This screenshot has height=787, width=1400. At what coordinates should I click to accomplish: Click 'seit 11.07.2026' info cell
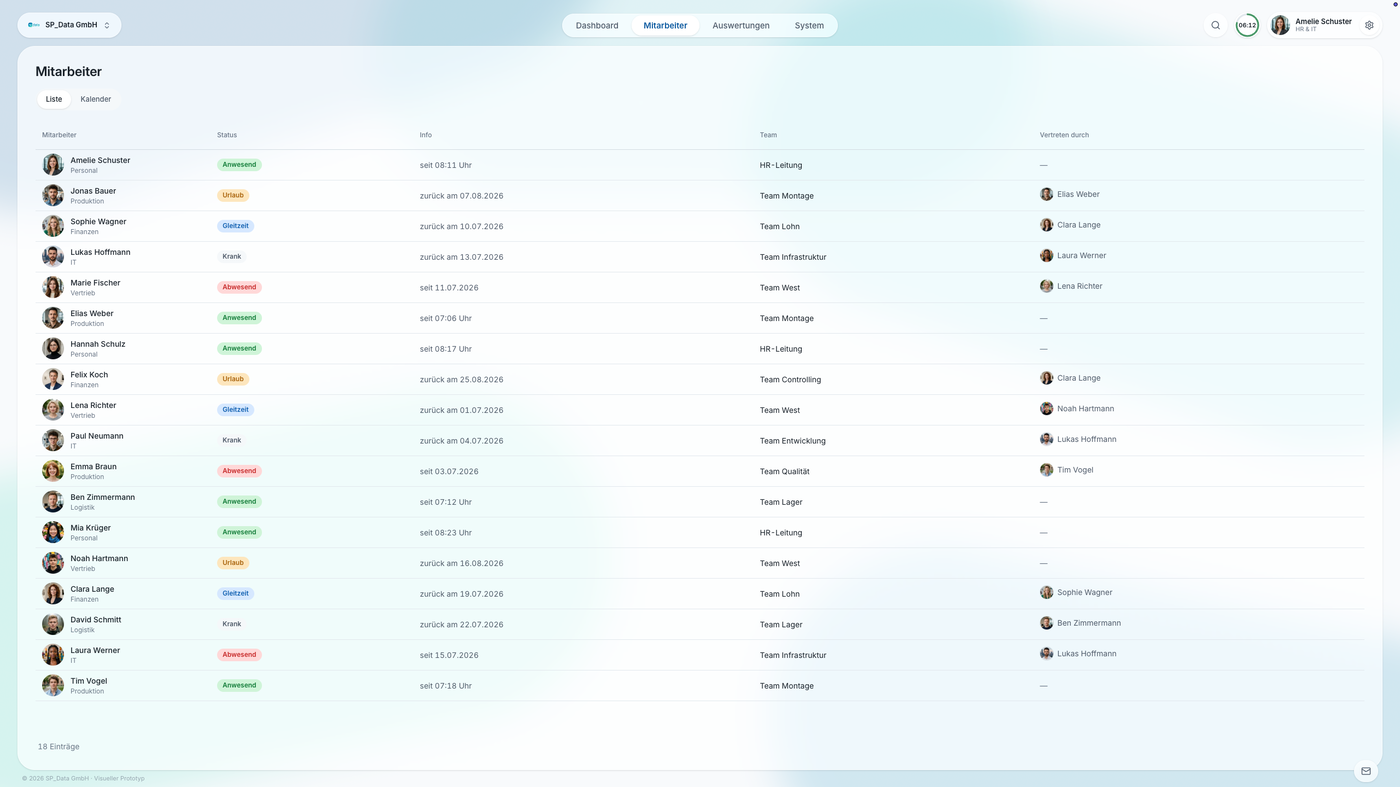(449, 288)
